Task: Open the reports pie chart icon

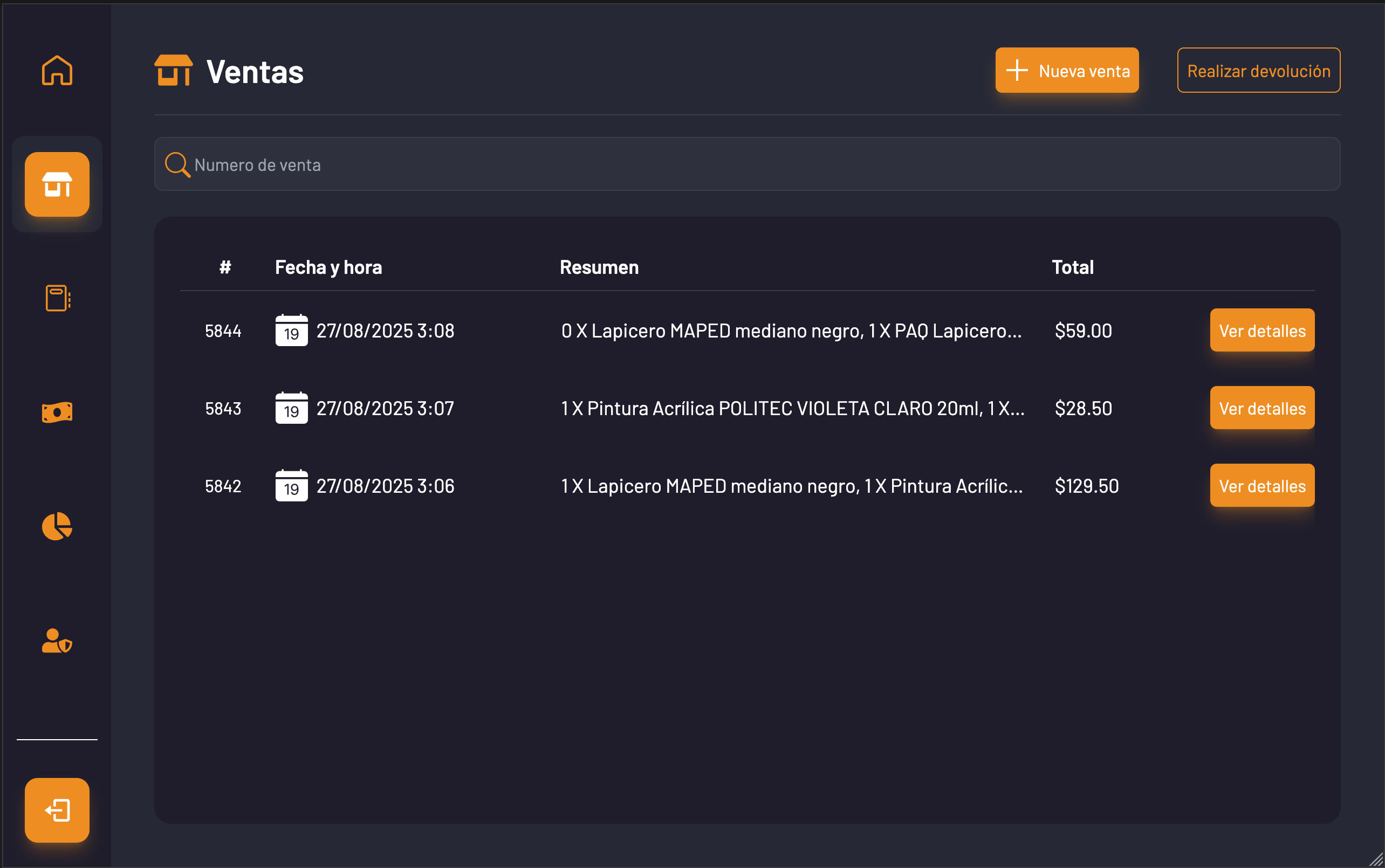Action: click(x=56, y=526)
